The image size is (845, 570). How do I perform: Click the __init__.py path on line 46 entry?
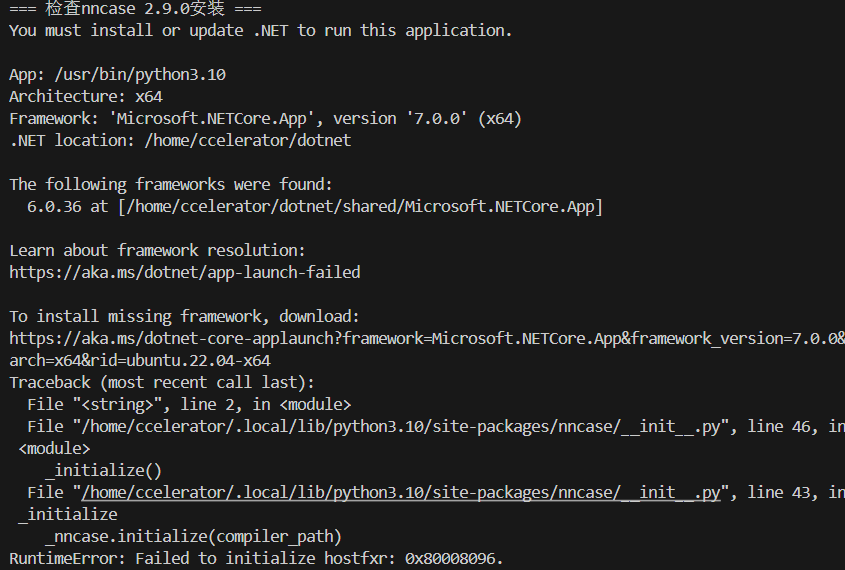pos(401,427)
